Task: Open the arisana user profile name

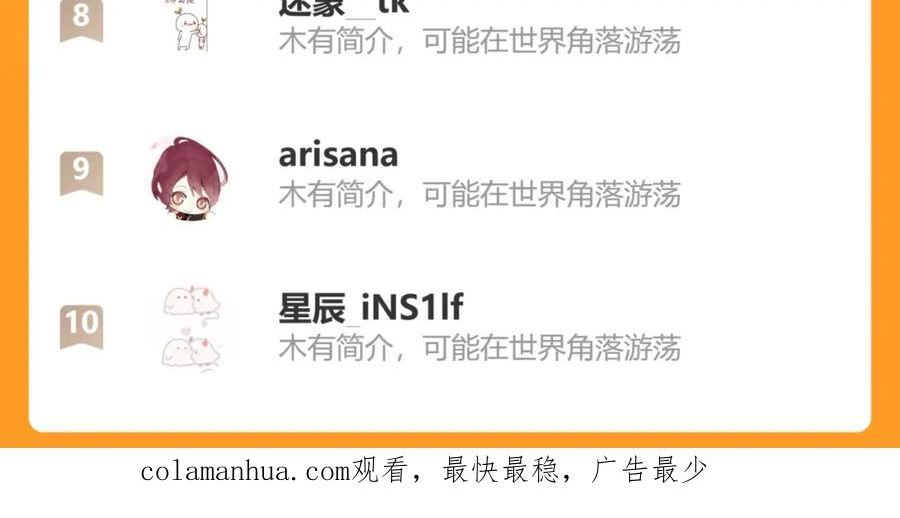Action: (338, 155)
